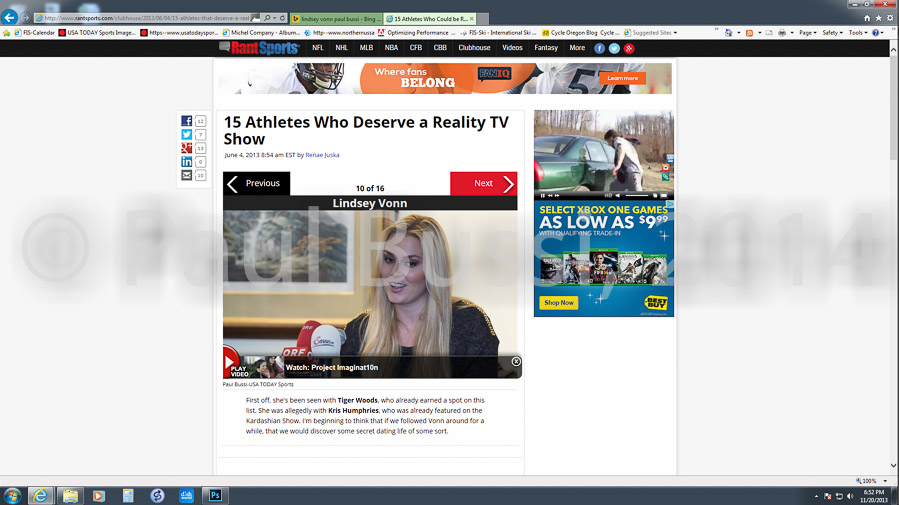The image size is (899, 505).
Task: Toggle HD on the sidebar video
Action: [x=608, y=195]
